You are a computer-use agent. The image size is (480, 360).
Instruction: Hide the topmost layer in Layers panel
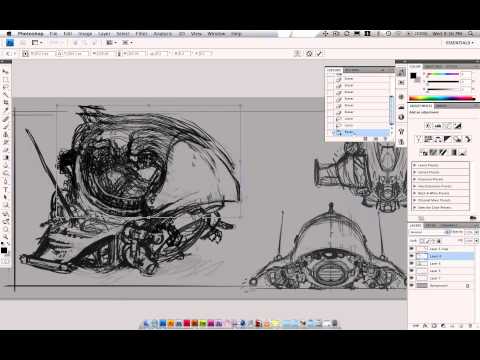tap(412, 249)
